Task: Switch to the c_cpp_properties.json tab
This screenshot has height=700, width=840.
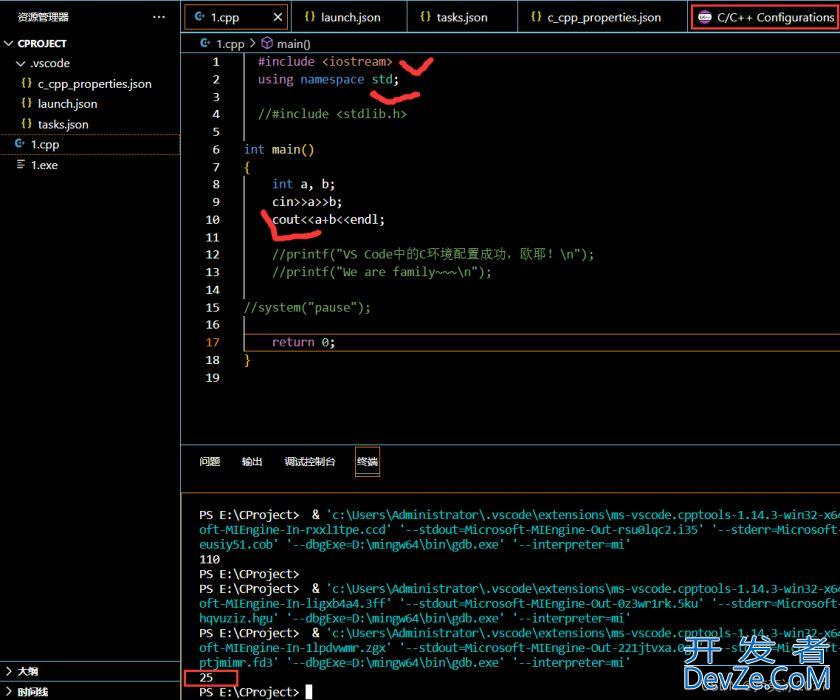Action: (x=603, y=17)
